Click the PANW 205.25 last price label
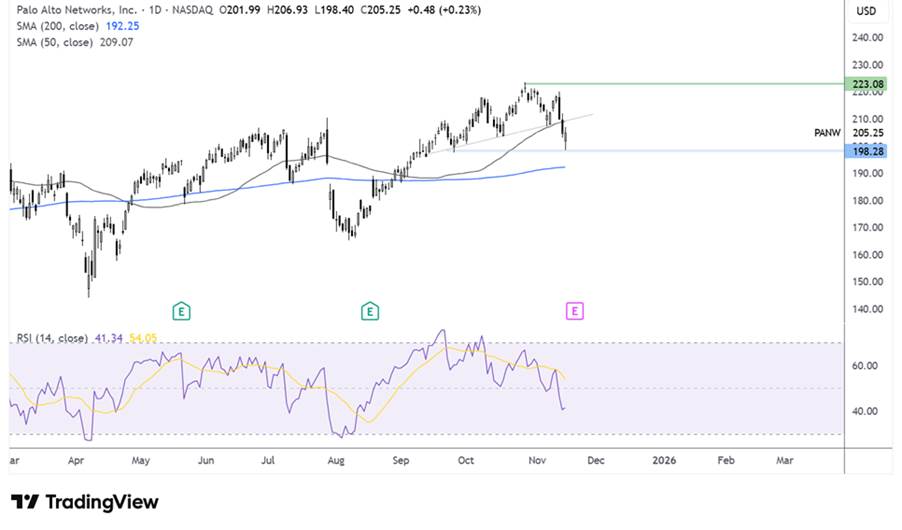 849,133
